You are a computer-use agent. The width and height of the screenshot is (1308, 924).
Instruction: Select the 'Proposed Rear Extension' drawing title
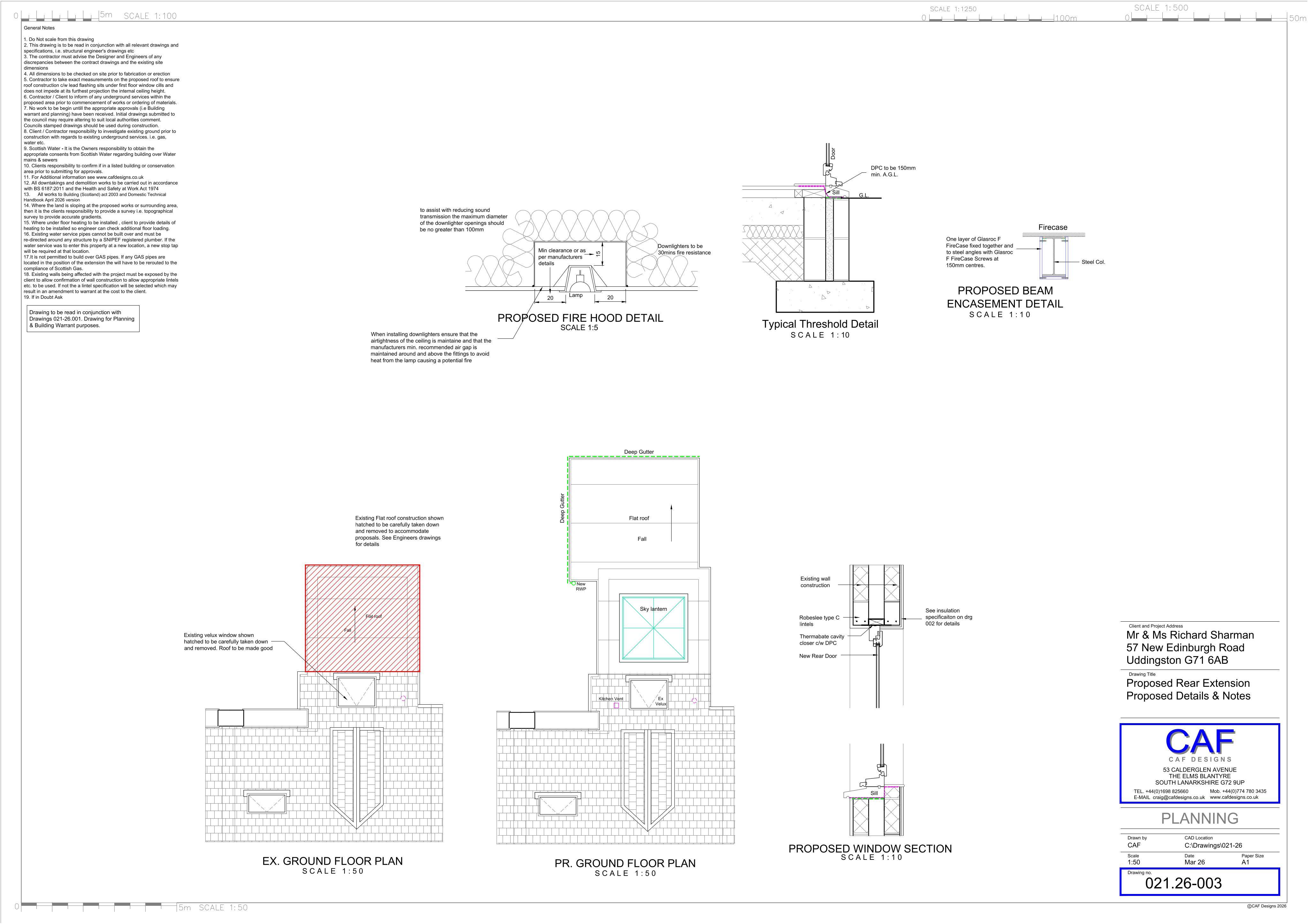tap(1188, 683)
